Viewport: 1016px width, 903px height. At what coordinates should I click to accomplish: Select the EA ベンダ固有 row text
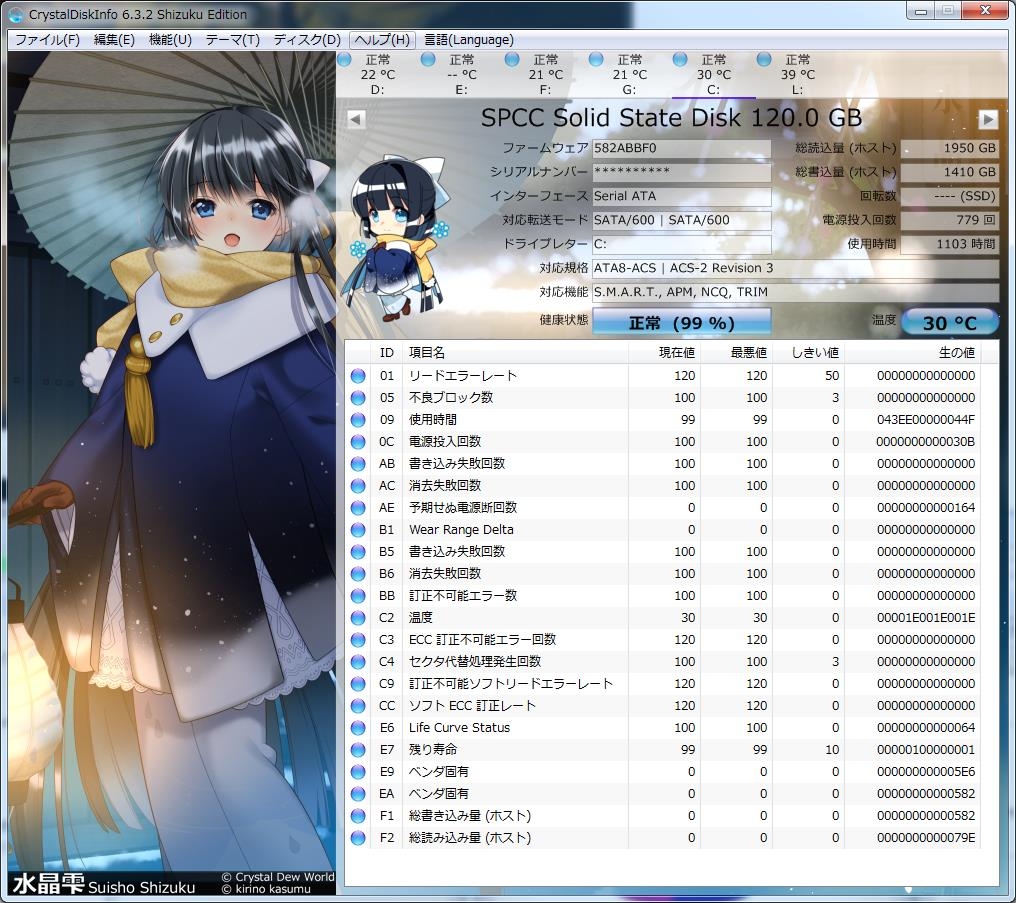439,794
